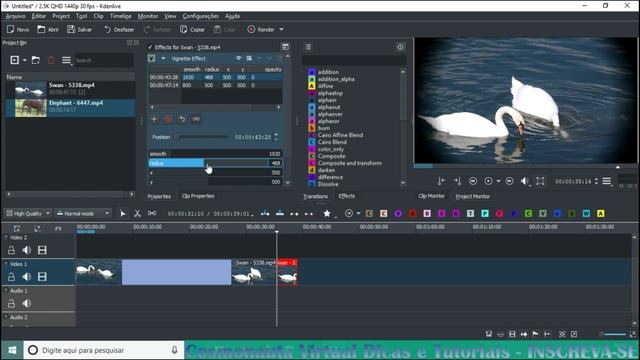This screenshot has height=360, width=640.
Task: Click the red remove keyframe button
Action: coord(168,119)
